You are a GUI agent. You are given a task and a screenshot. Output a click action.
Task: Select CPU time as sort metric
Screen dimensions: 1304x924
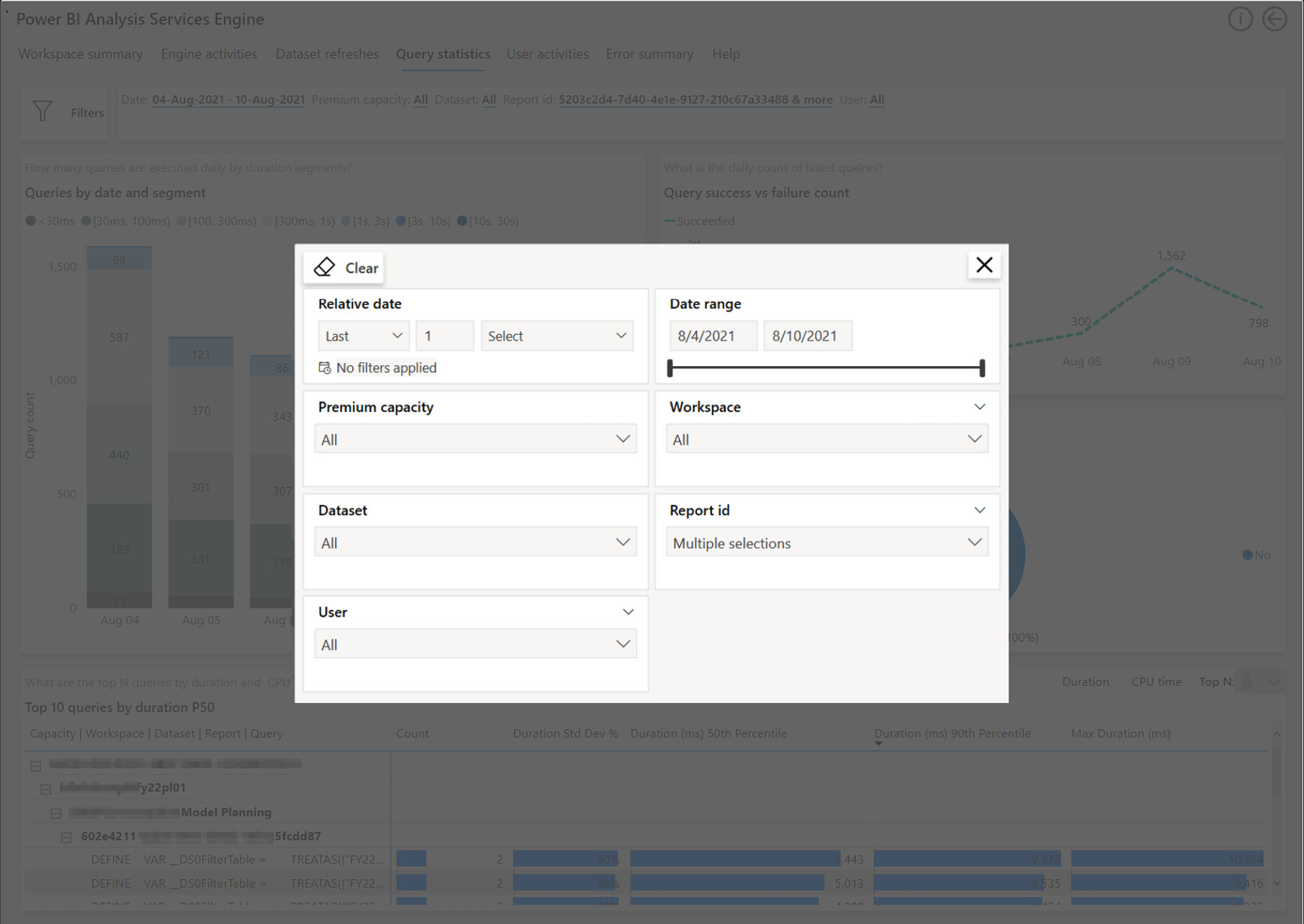1156,681
